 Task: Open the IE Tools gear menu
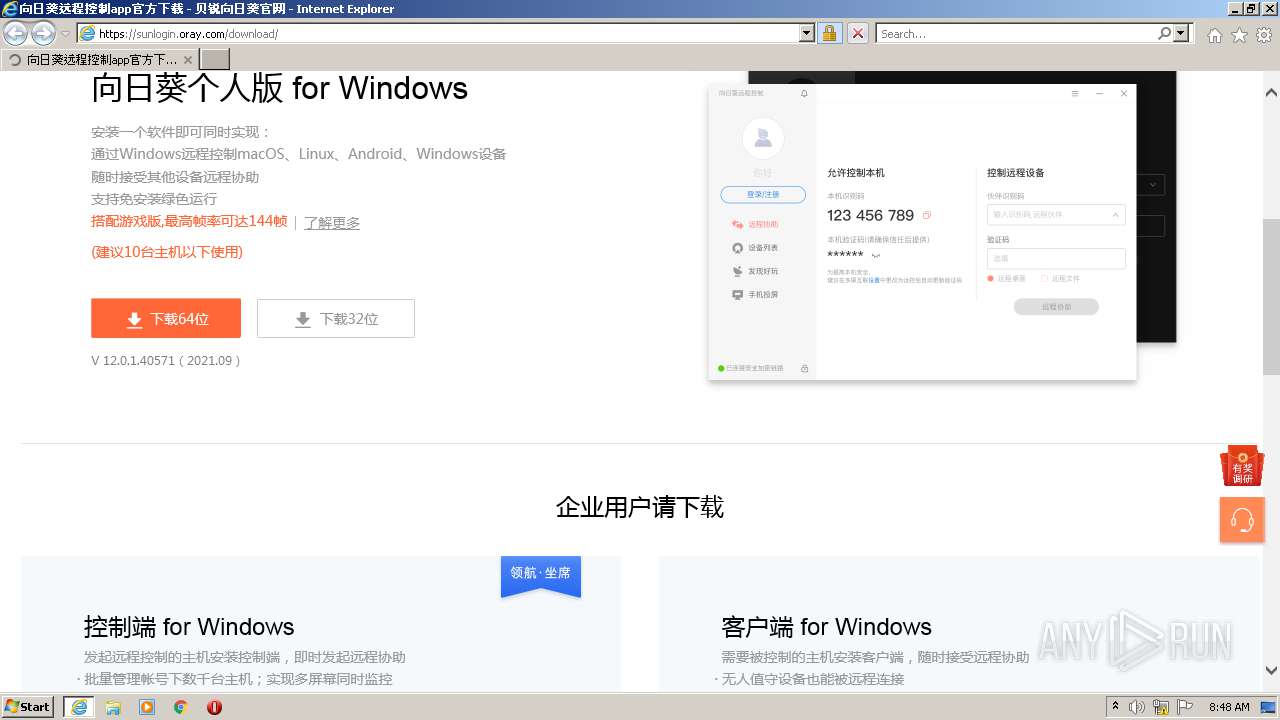(x=1264, y=35)
